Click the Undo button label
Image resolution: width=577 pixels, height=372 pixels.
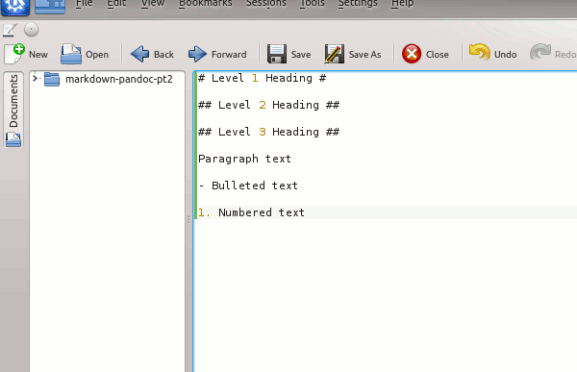point(505,54)
